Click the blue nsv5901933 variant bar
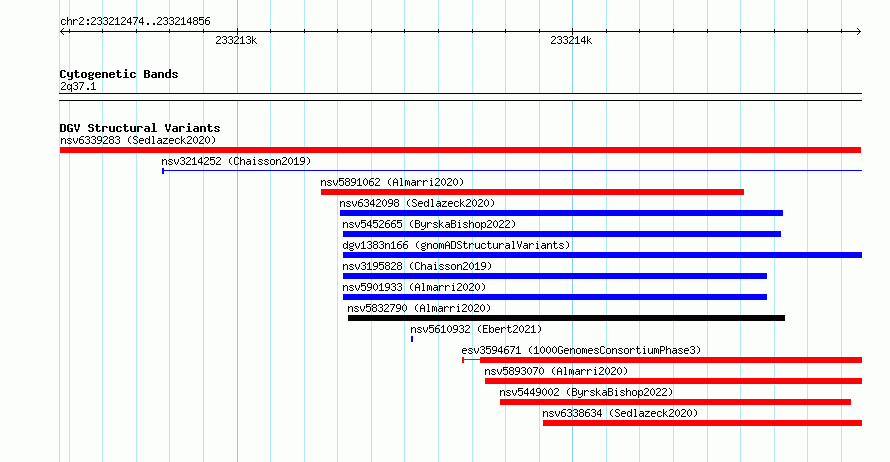The width and height of the screenshot is (890, 462). 555,297
